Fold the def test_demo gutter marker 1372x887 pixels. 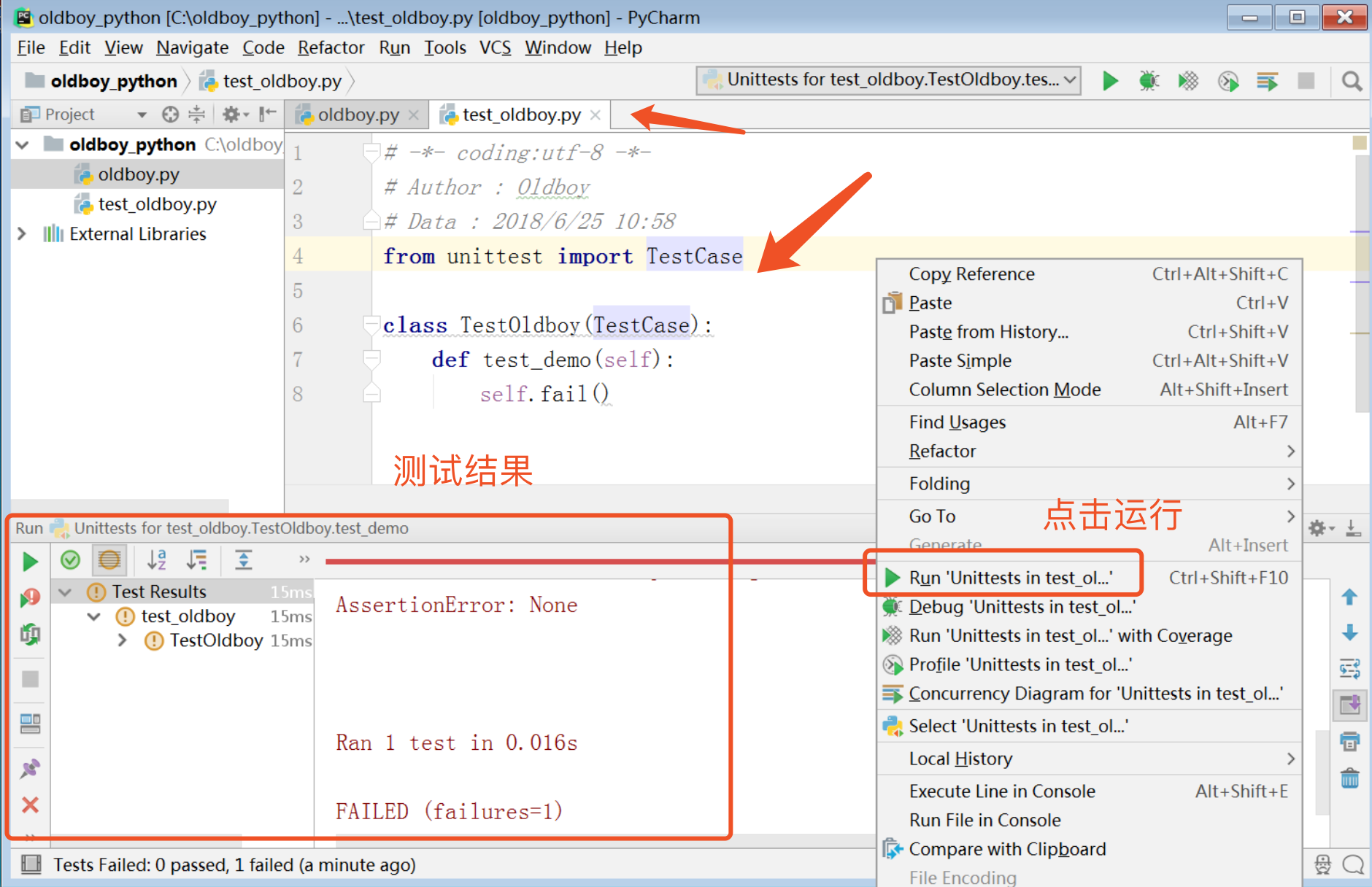click(371, 358)
